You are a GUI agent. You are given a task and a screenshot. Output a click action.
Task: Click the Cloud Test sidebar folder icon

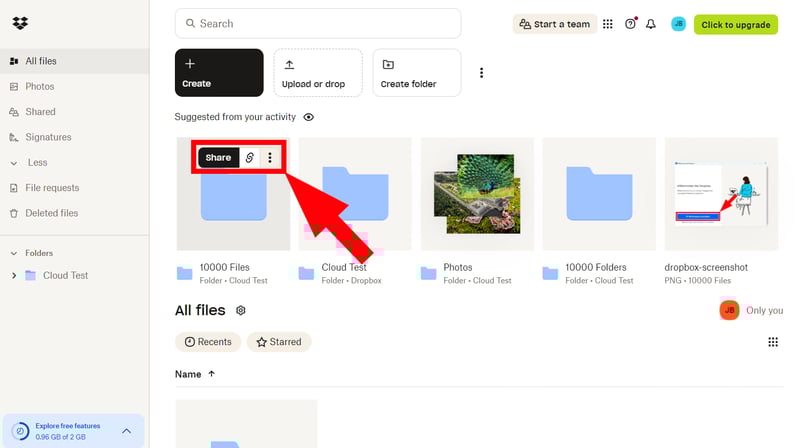pyautogui.click(x=31, y=276)
